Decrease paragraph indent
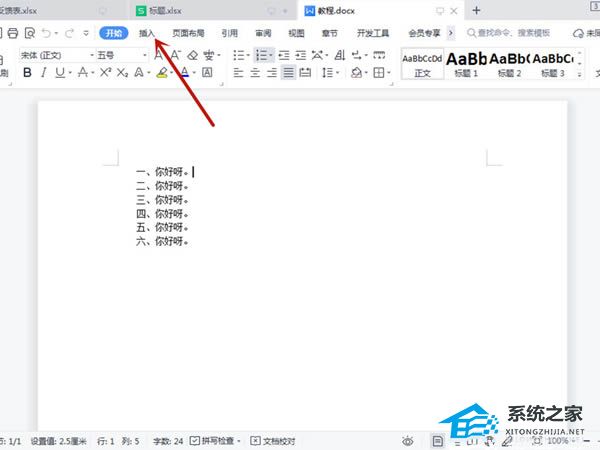 click(284, 55)
